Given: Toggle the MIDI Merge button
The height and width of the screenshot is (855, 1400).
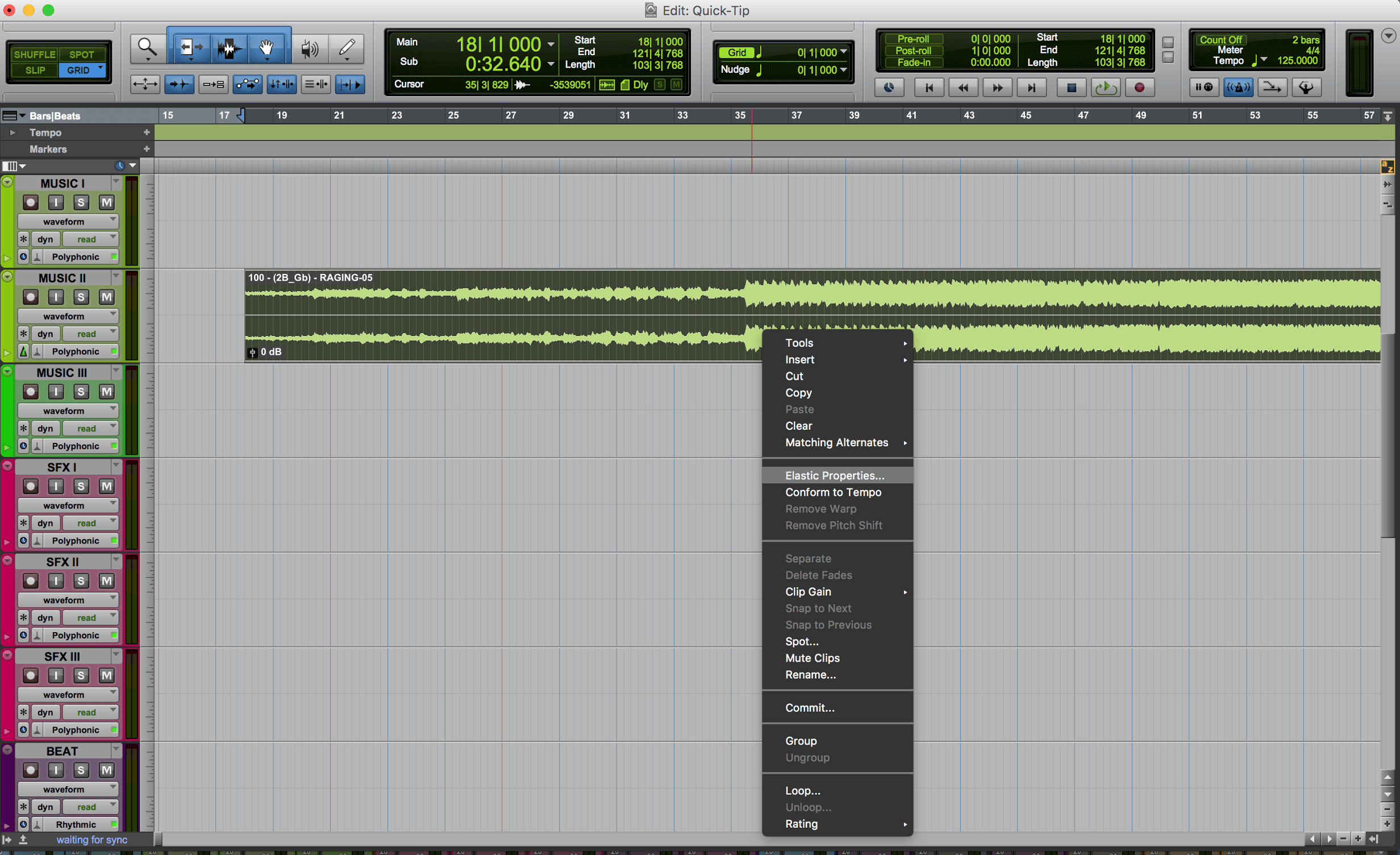Looking at the screenshot, I should (x=1272, y=87).
